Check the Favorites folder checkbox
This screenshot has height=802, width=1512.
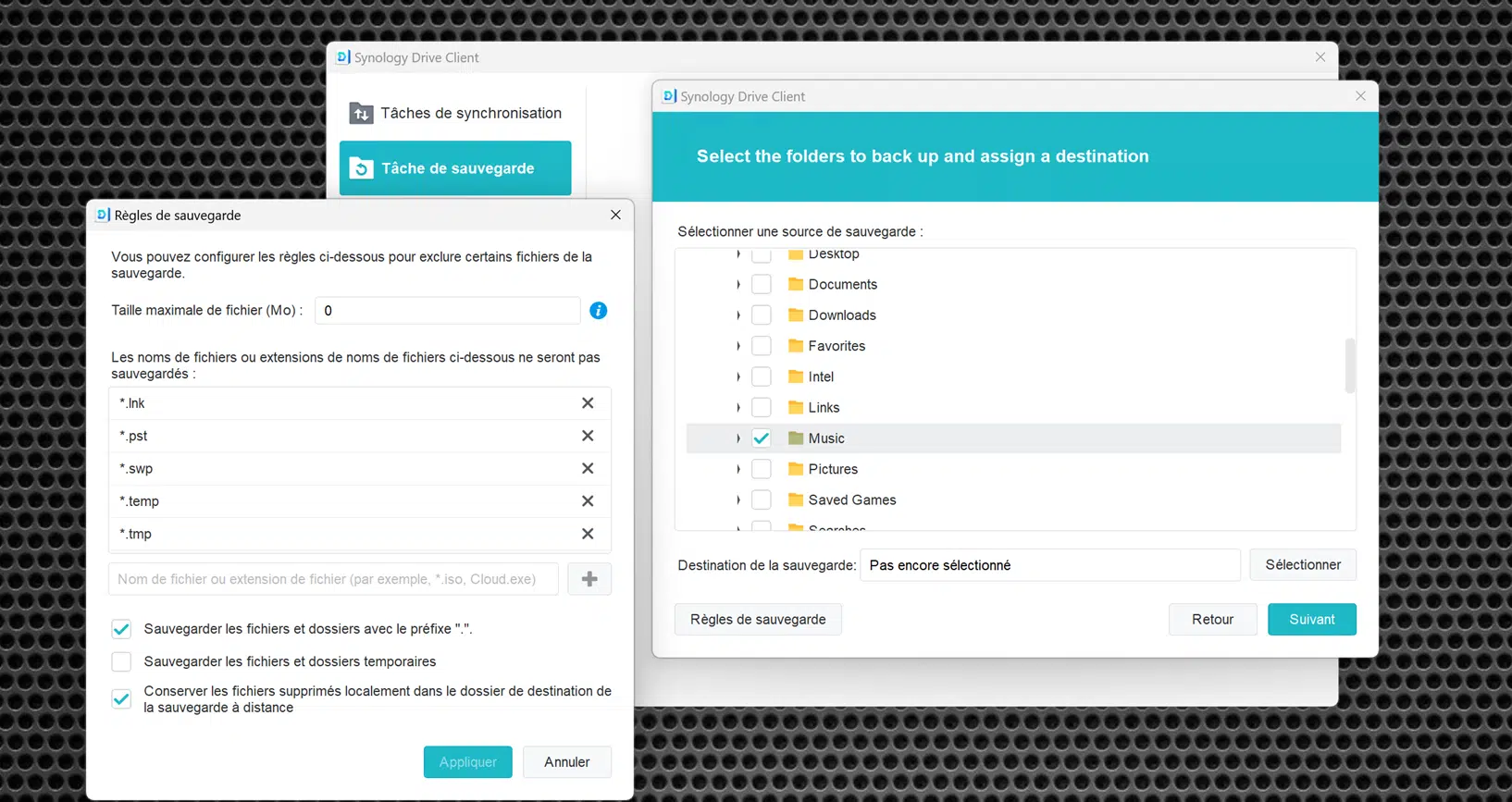click(762, 346)
